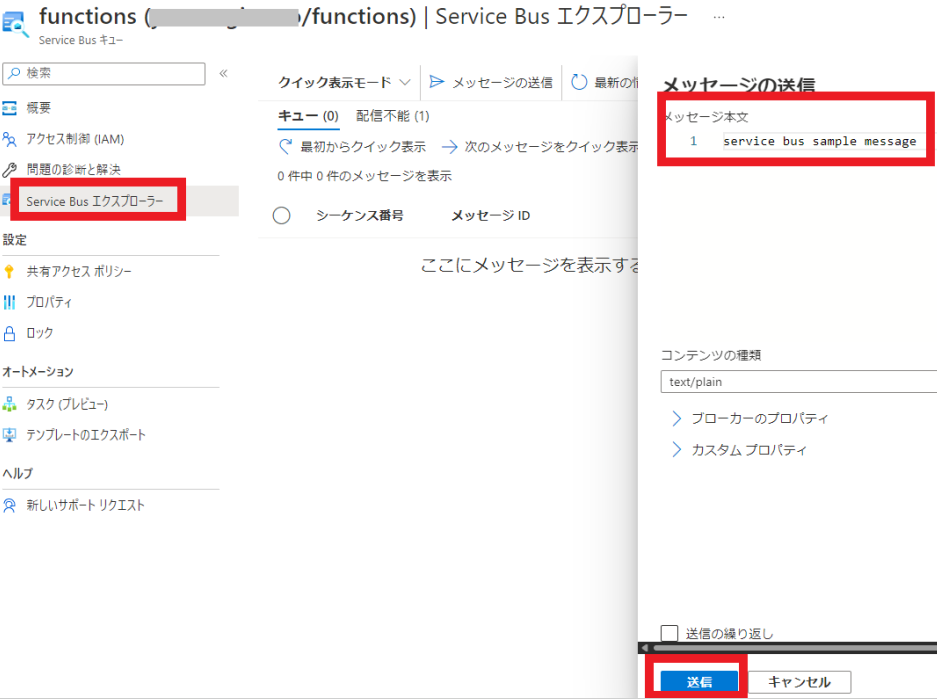Expand ブローカーのプロパティ section

pos(751,418)
